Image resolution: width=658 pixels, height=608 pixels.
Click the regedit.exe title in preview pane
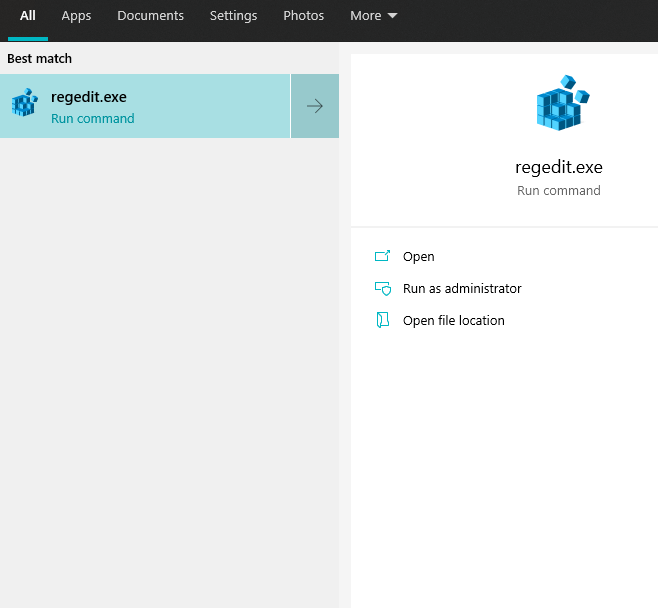559,167
